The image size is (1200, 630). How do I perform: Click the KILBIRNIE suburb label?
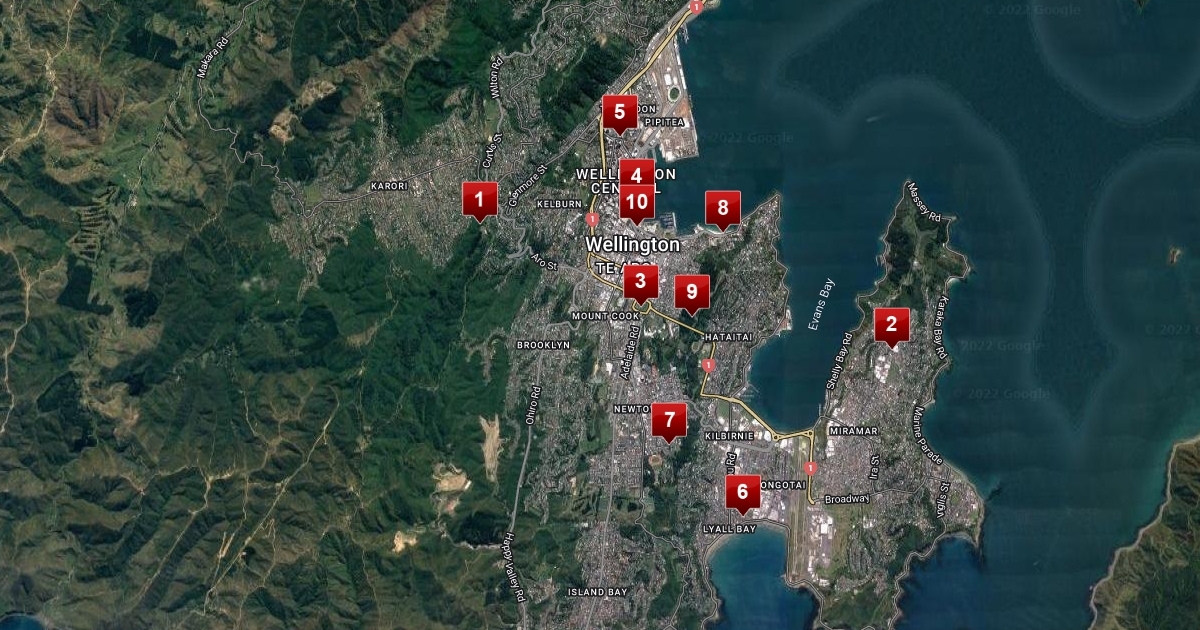(x=727, y=437)
